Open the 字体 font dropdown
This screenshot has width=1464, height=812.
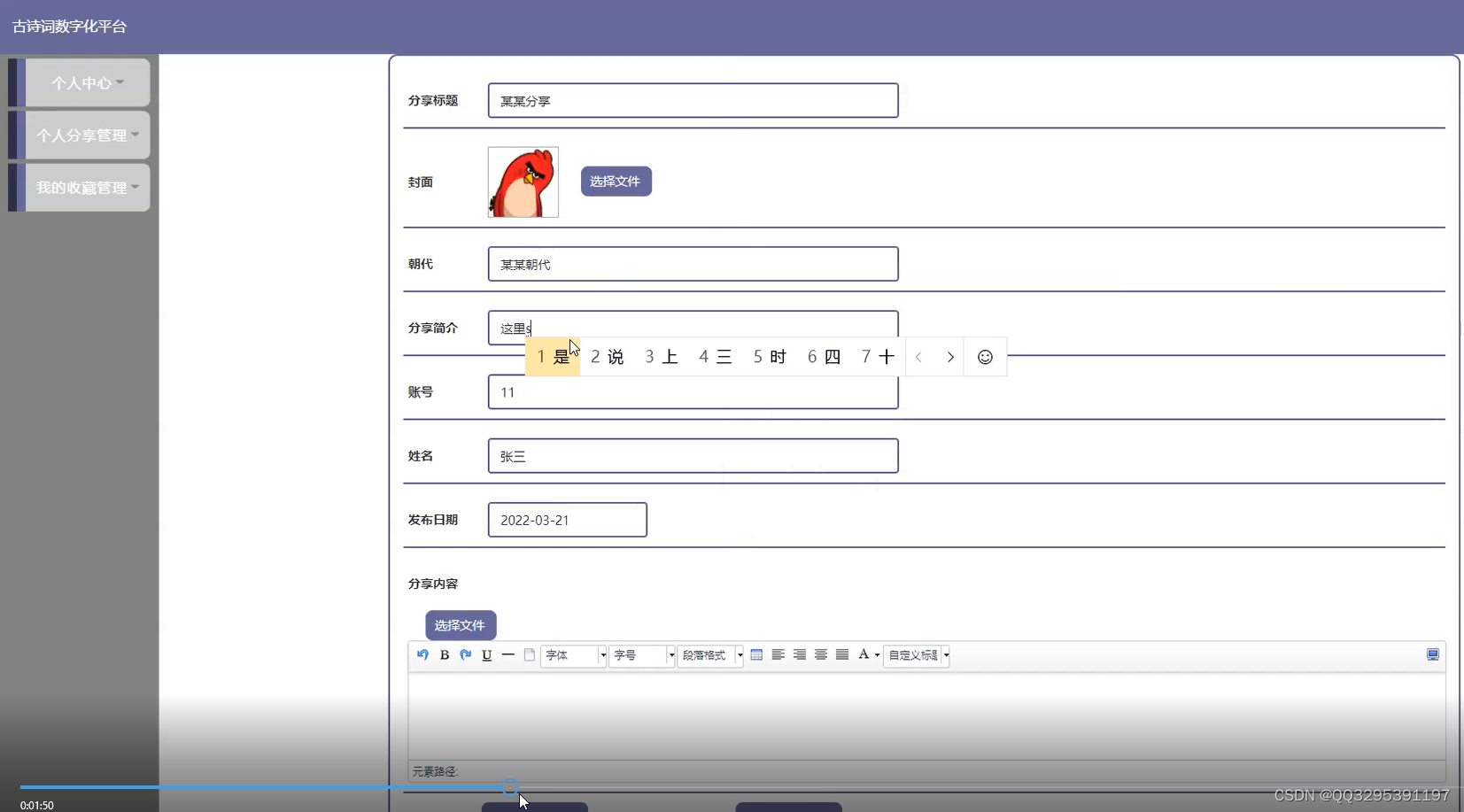pyautogui.click(x=574, y=655)
